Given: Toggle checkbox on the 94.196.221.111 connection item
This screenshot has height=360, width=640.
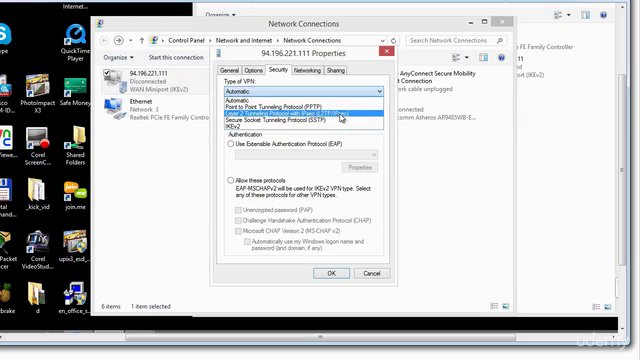Looking at the screenshot, I should (107, 73).
